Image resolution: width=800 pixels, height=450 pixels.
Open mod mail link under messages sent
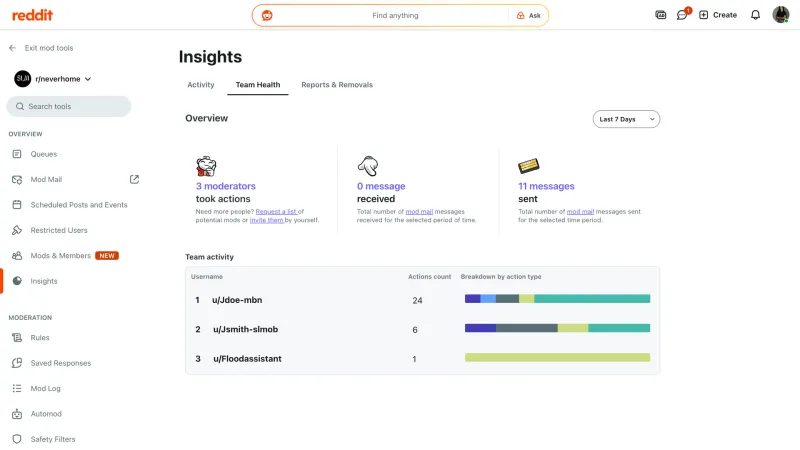pyautogui.click(x=581, y=212)
